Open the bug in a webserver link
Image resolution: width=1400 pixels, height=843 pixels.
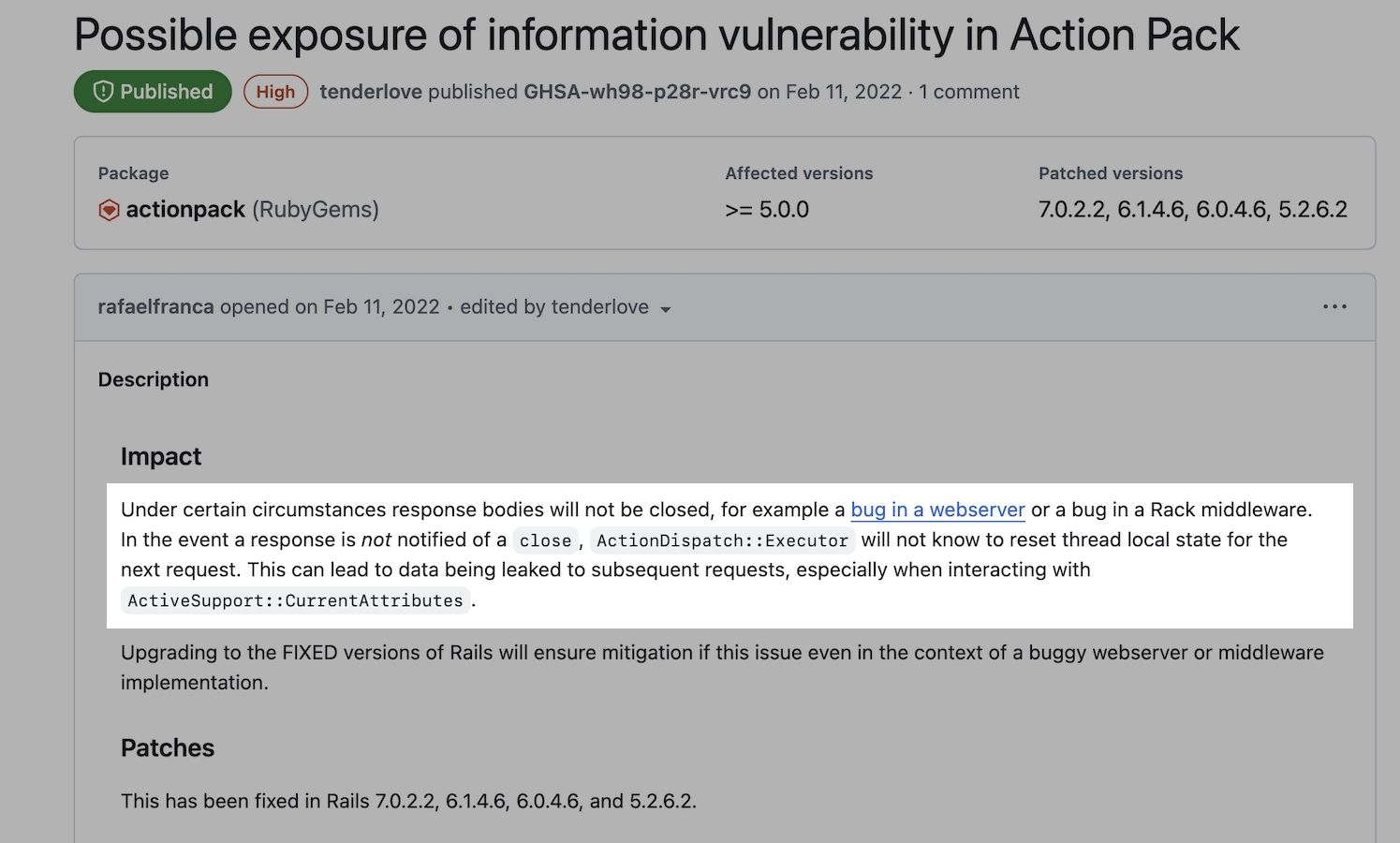pos(937,510)
